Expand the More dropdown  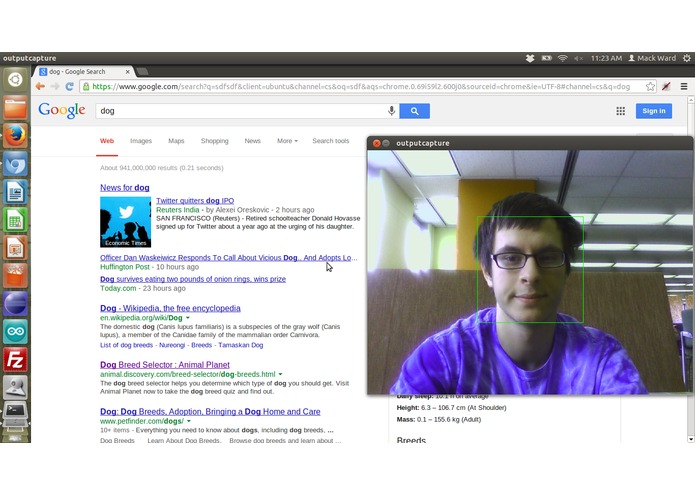click(x=287, y=141)
